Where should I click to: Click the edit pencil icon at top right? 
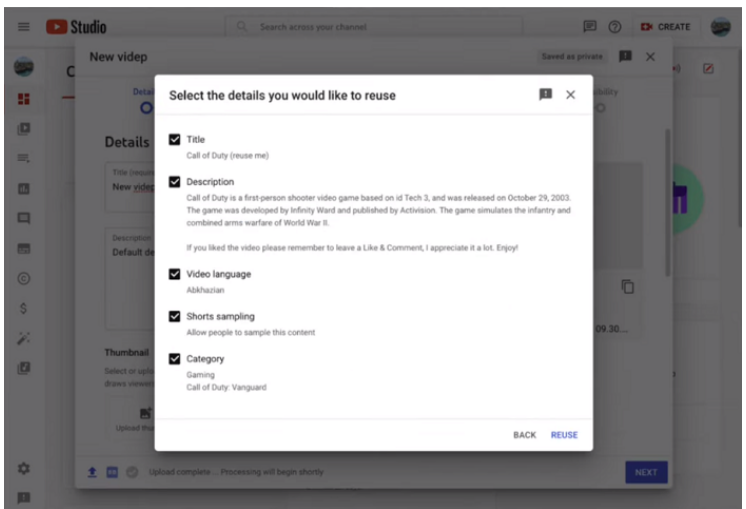tap(708, 69)
